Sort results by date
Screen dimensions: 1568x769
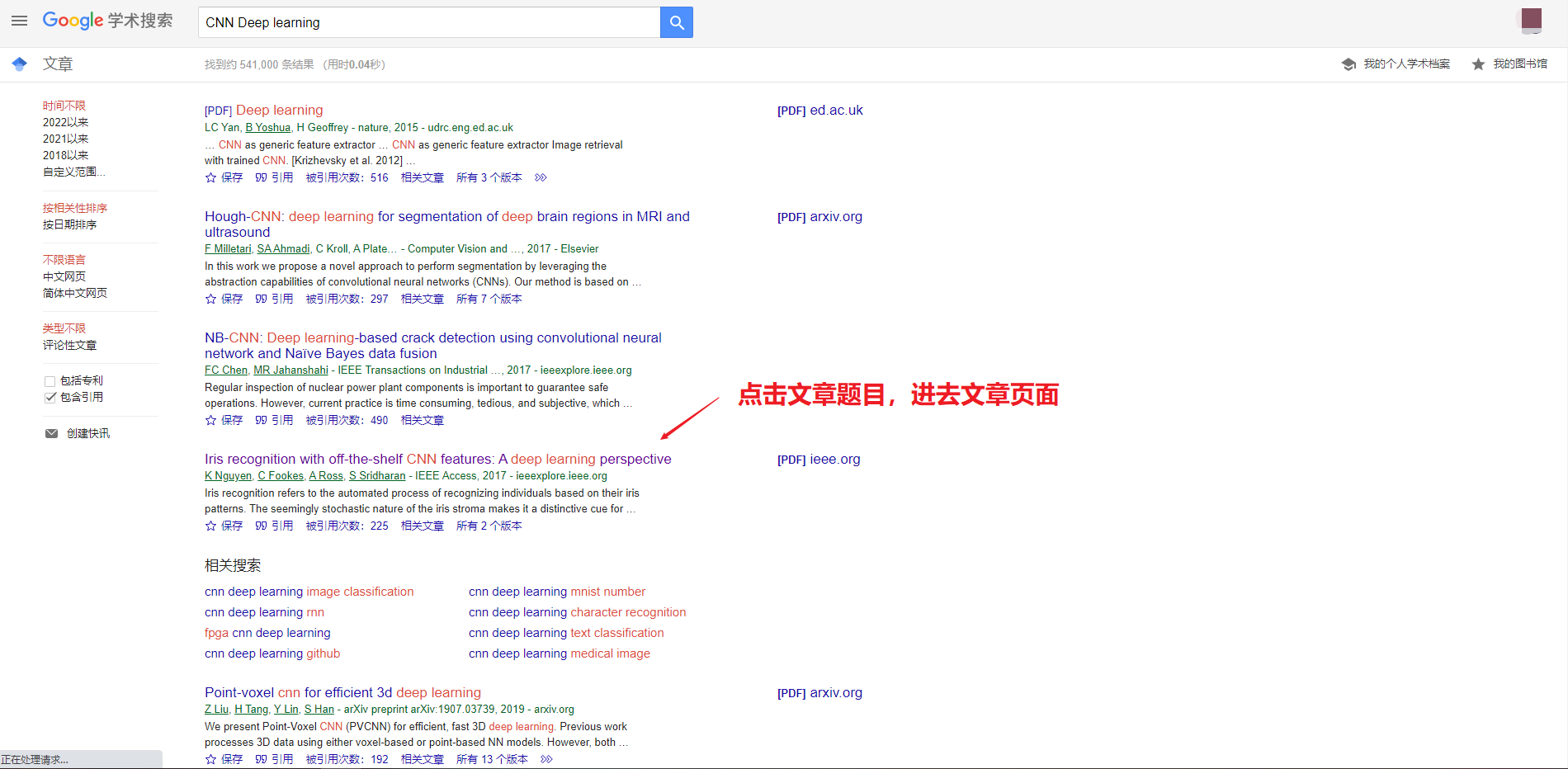tap(69, 224)
